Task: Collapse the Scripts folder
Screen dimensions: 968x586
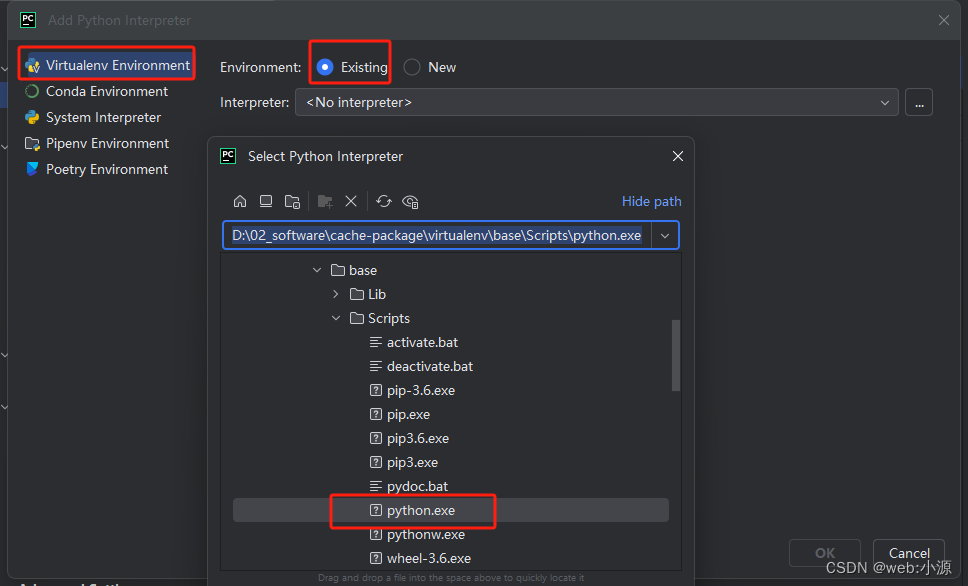Action: [336, 318]
